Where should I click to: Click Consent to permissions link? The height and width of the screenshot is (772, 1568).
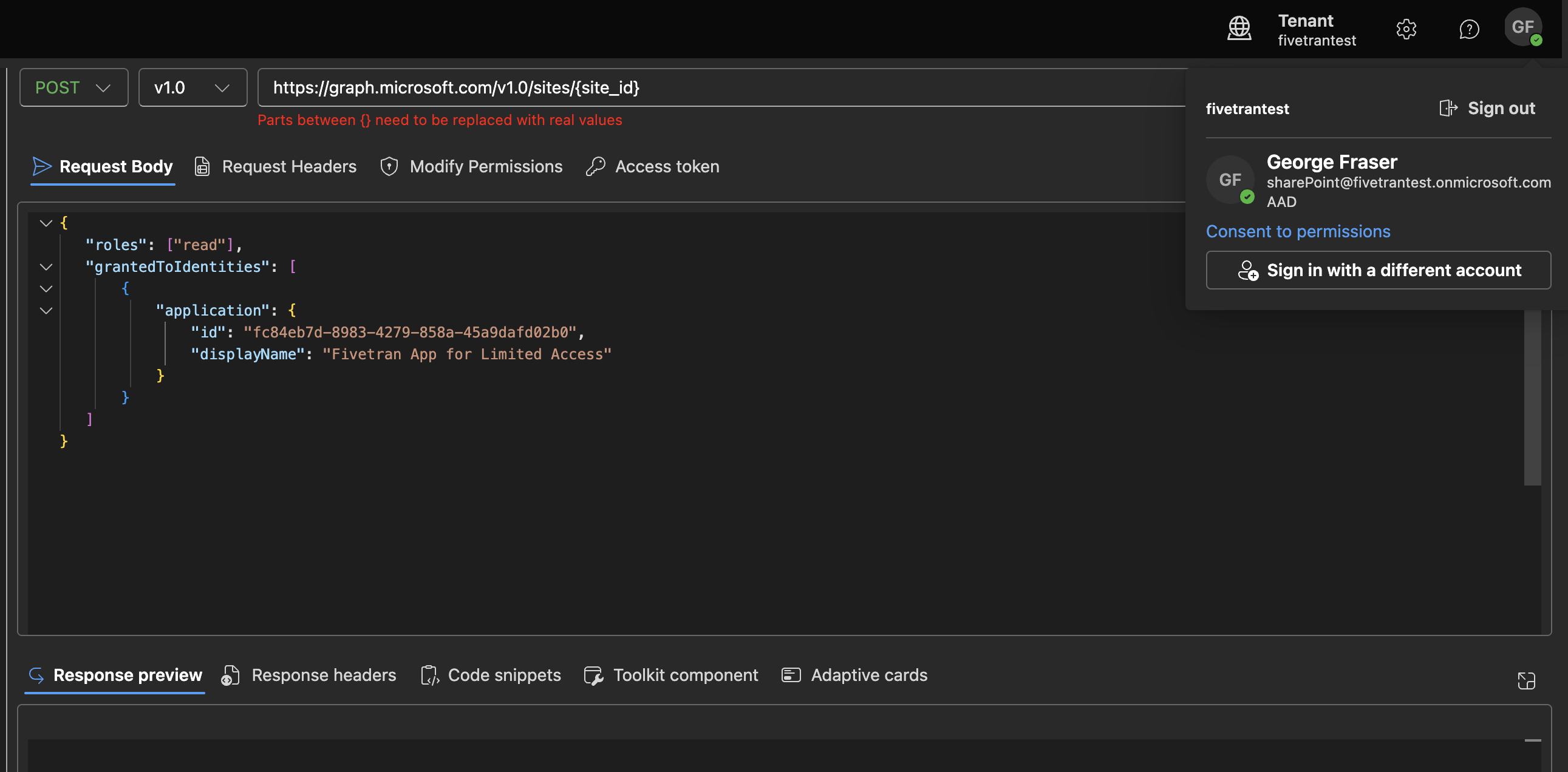tap(1298, 231)
